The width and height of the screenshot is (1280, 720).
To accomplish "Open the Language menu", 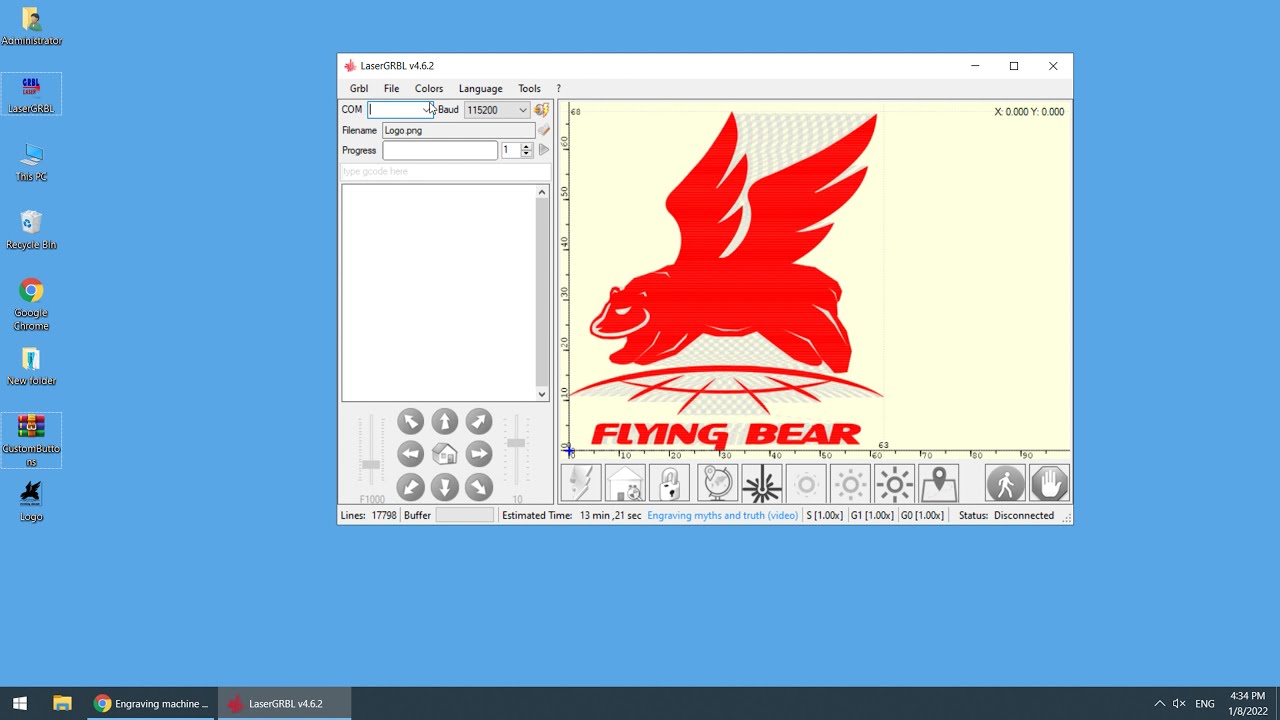I will click(480, 88).
